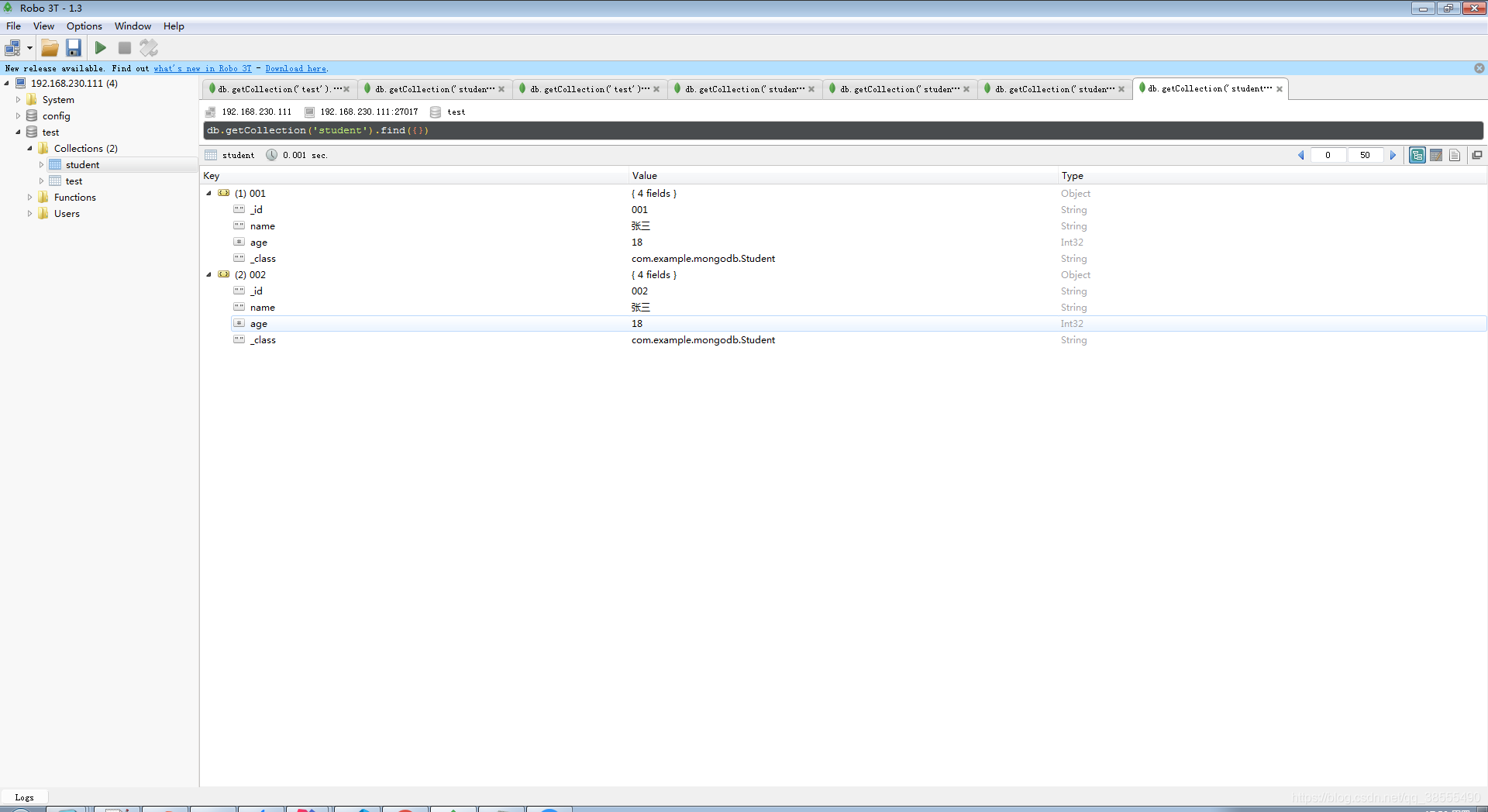Execute the query with the green play icon
Screen dimensions: 1488x812
point(100,47)
